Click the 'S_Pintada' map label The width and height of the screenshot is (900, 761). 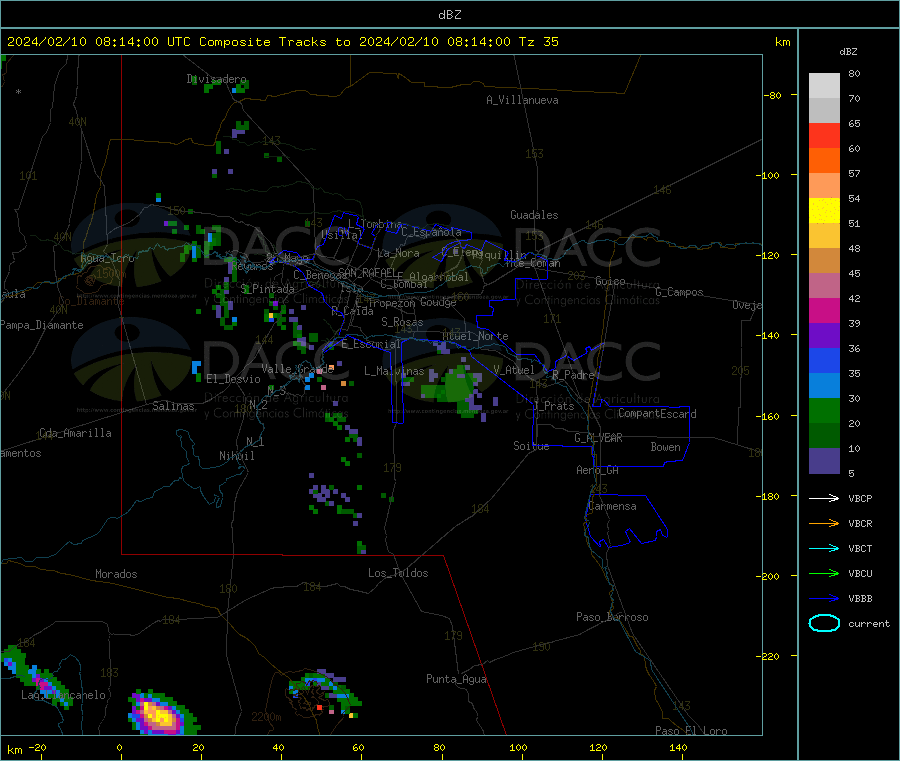[267, 289]
